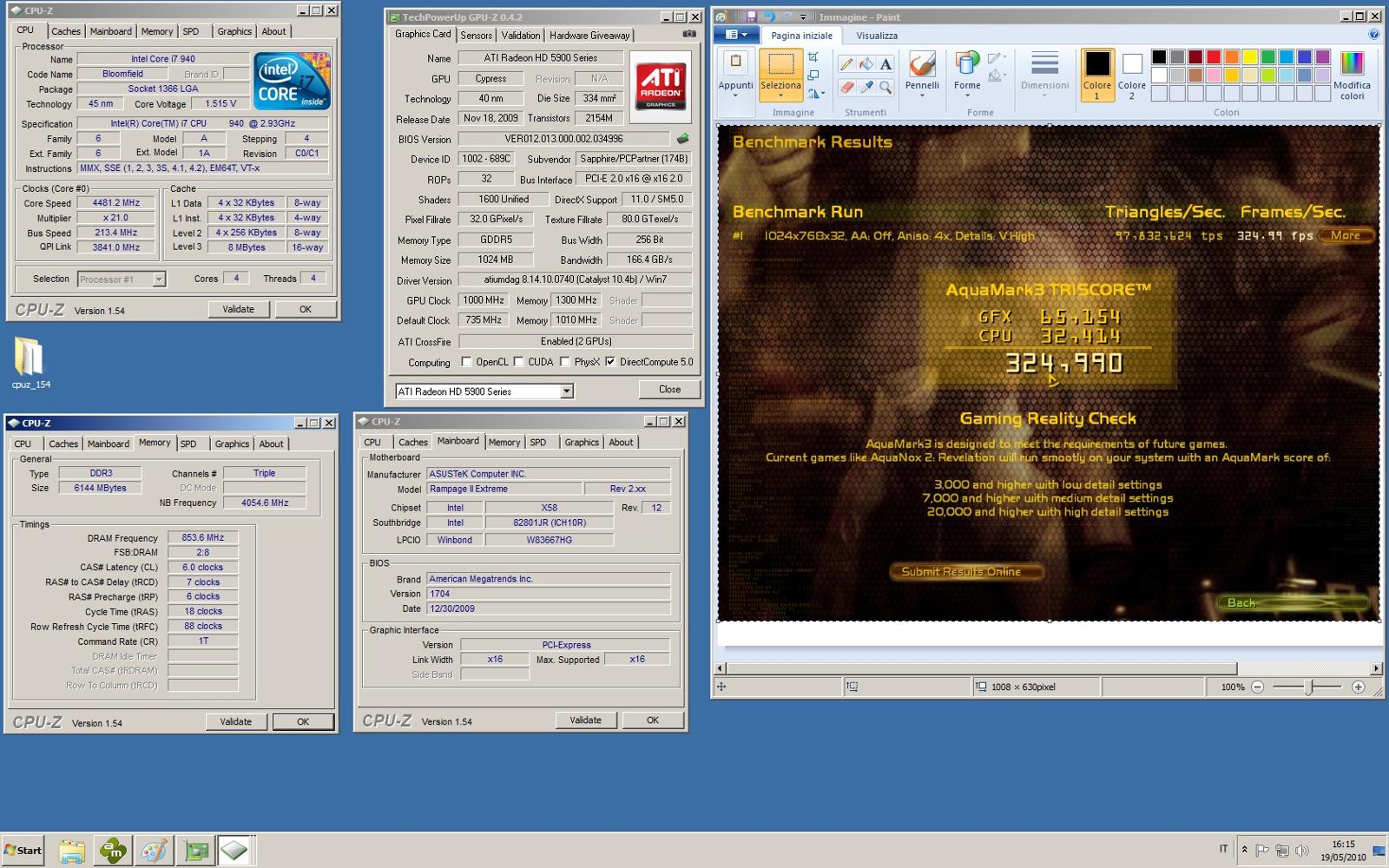The image size is (1389, 868).
Task: Click the Undo arrow in Paint title bar
Action: pos(769,16)
